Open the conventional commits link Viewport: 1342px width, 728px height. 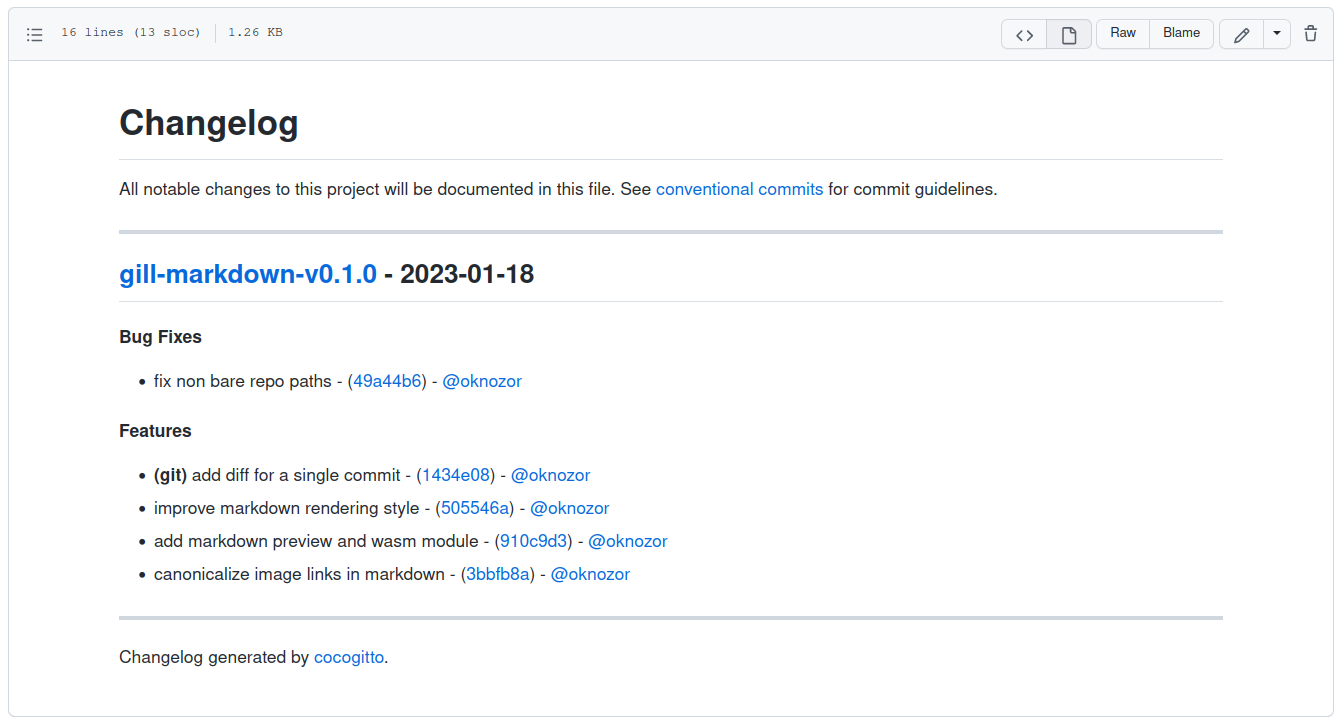point(739,189)
